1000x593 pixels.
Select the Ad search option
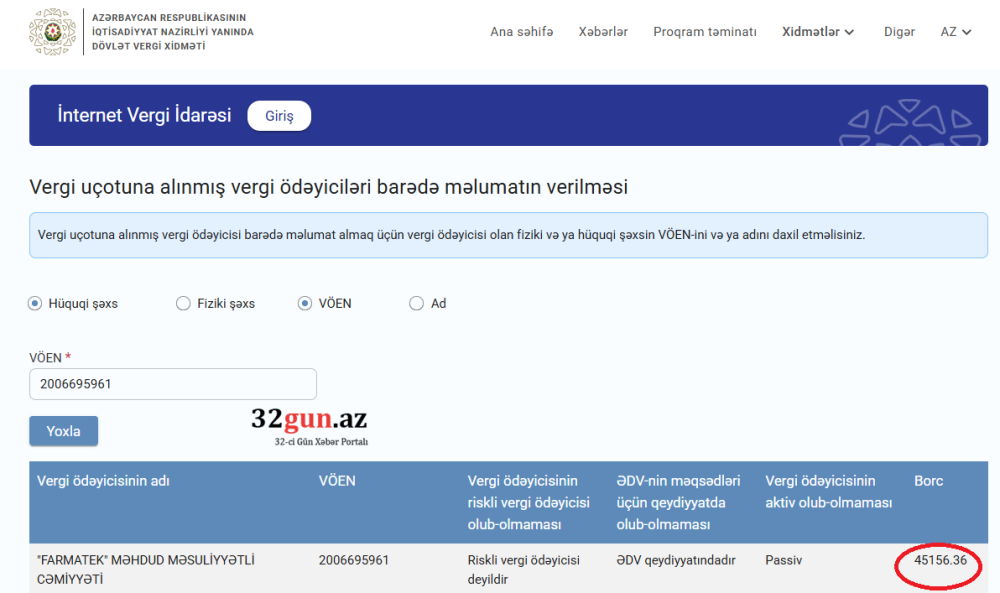click(x=415, y=302)
